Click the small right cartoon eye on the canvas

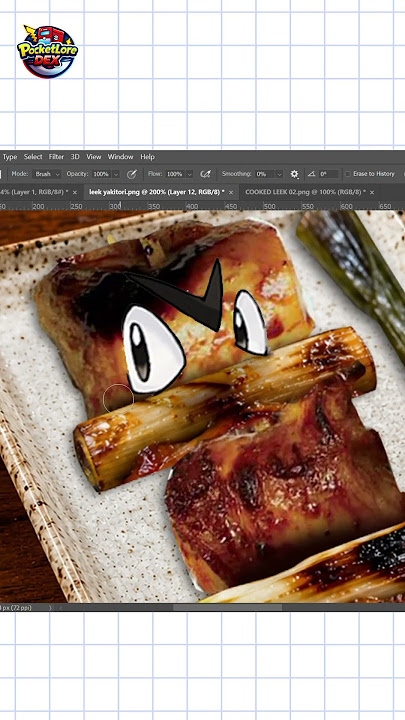point(251,322)
